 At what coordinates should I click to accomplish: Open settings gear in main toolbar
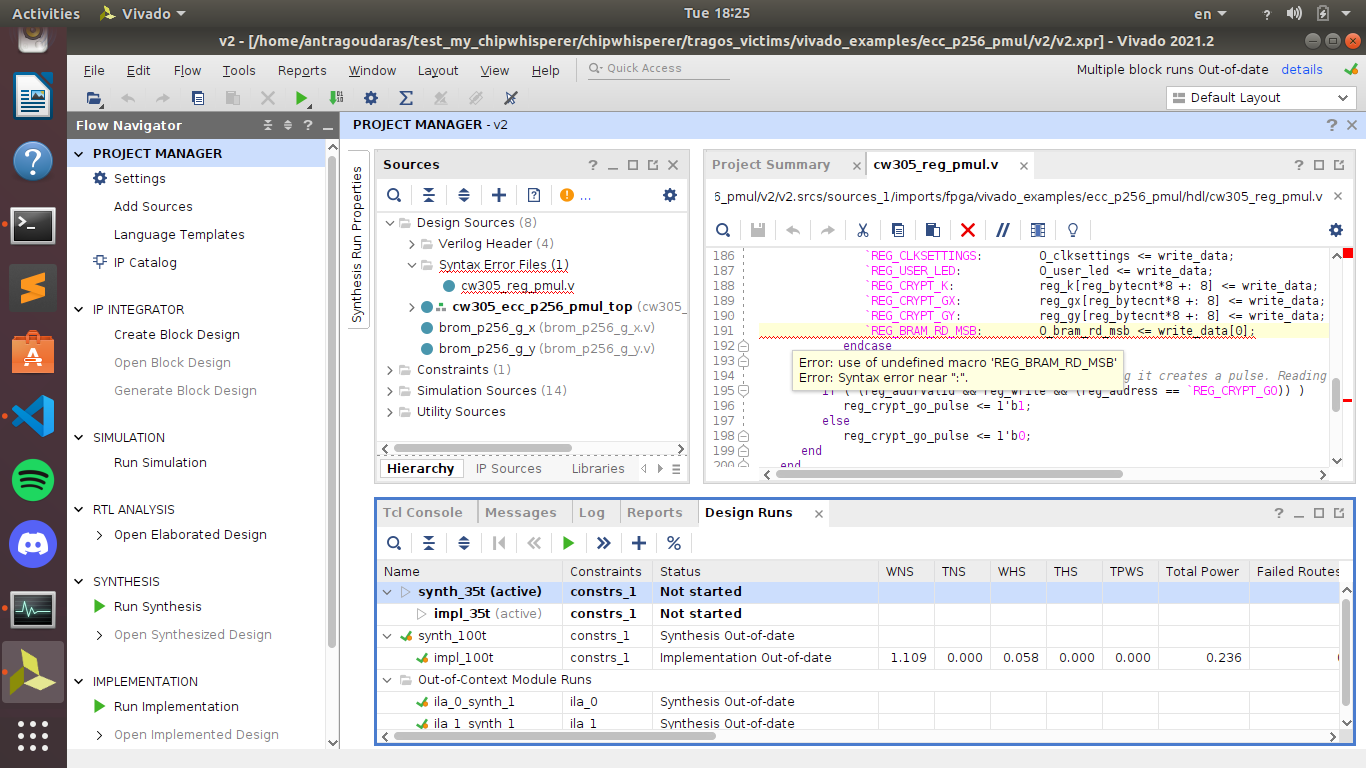(x=371, y=98)
